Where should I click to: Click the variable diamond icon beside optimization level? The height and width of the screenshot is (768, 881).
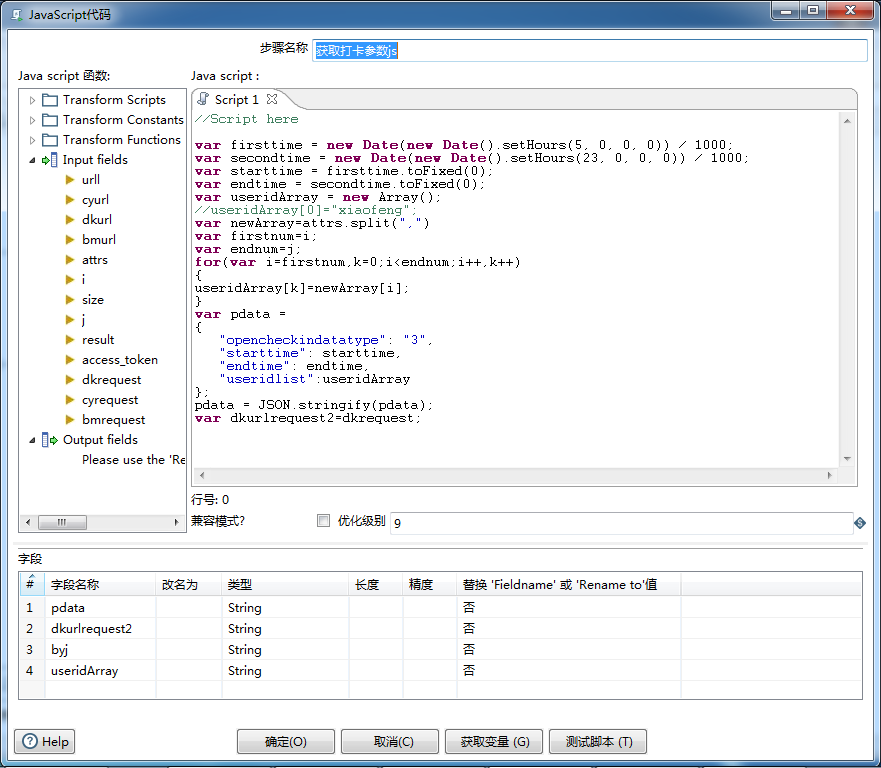tap(860, 523)
